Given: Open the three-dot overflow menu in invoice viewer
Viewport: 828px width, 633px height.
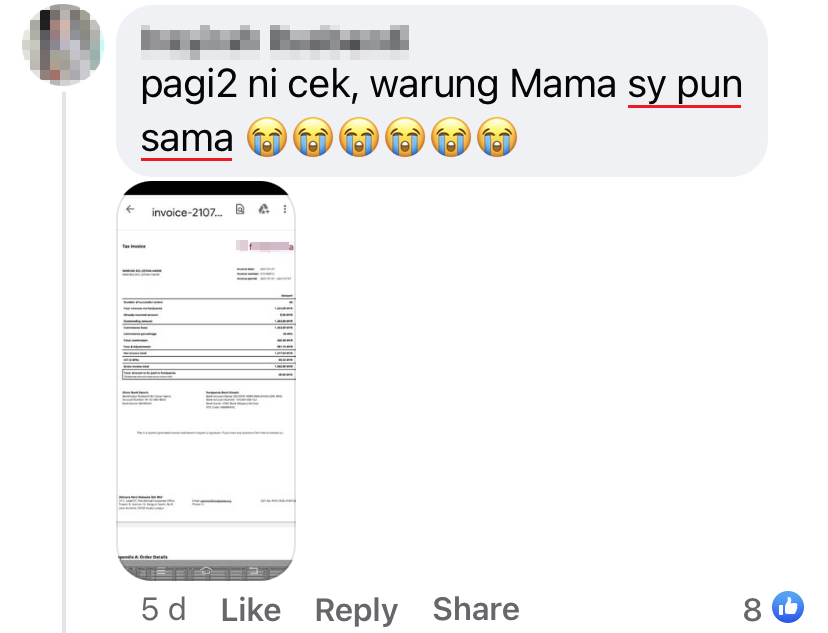Looking at the screenshot, I should pyautogui.click(x=285, y=209).
